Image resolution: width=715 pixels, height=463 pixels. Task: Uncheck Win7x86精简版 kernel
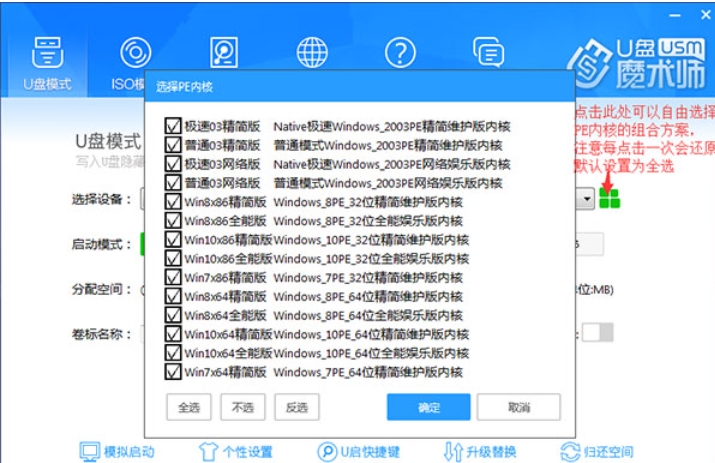click(173, 277)
